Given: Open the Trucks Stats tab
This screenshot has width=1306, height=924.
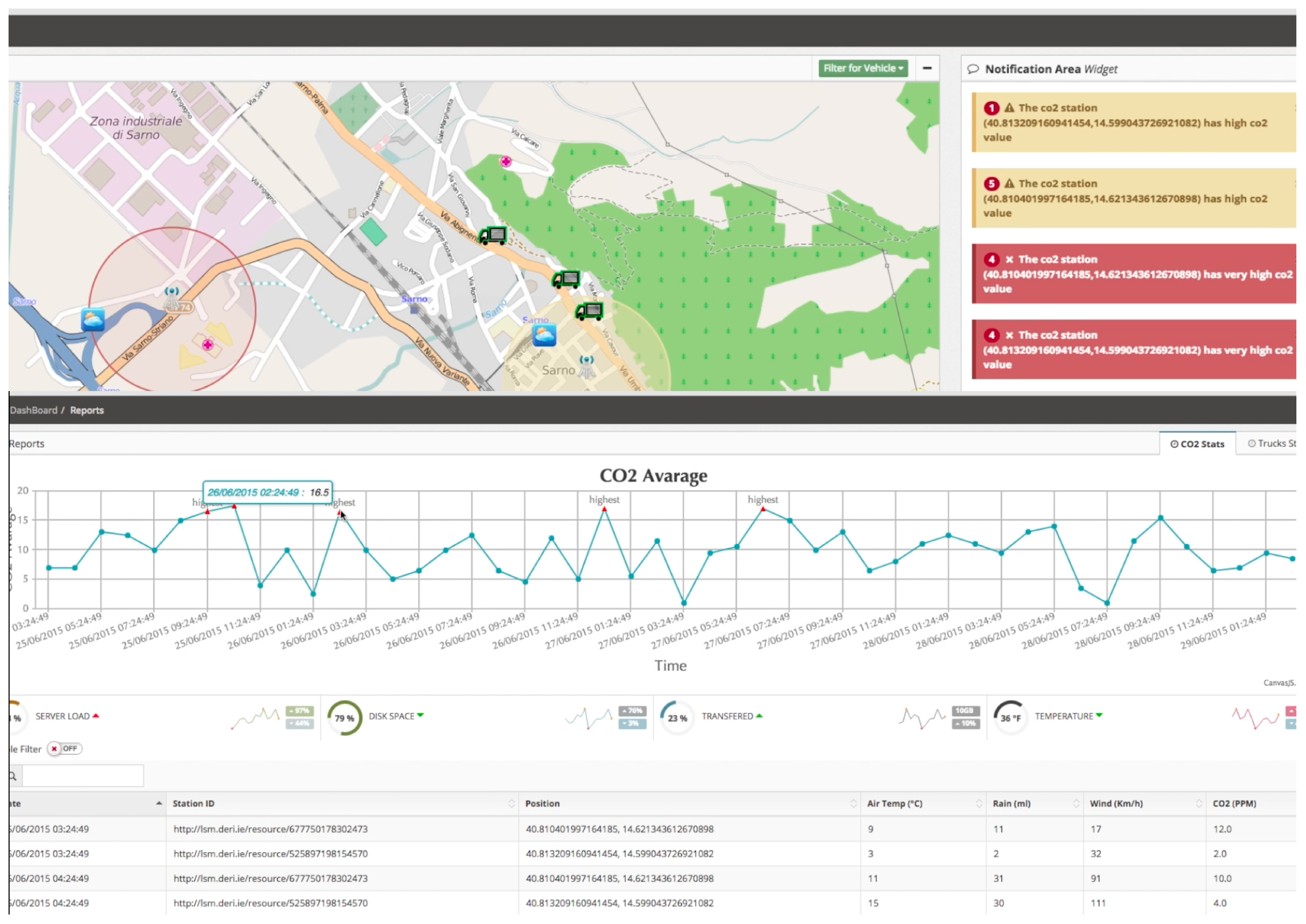Looking at the screenshot, I should coord(1272,443).
